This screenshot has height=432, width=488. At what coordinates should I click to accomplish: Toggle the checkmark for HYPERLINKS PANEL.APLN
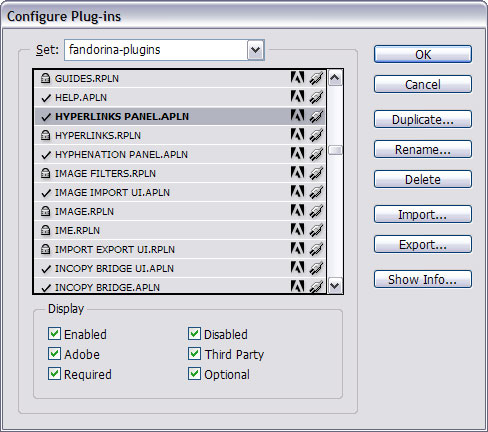tap(46, 117)
